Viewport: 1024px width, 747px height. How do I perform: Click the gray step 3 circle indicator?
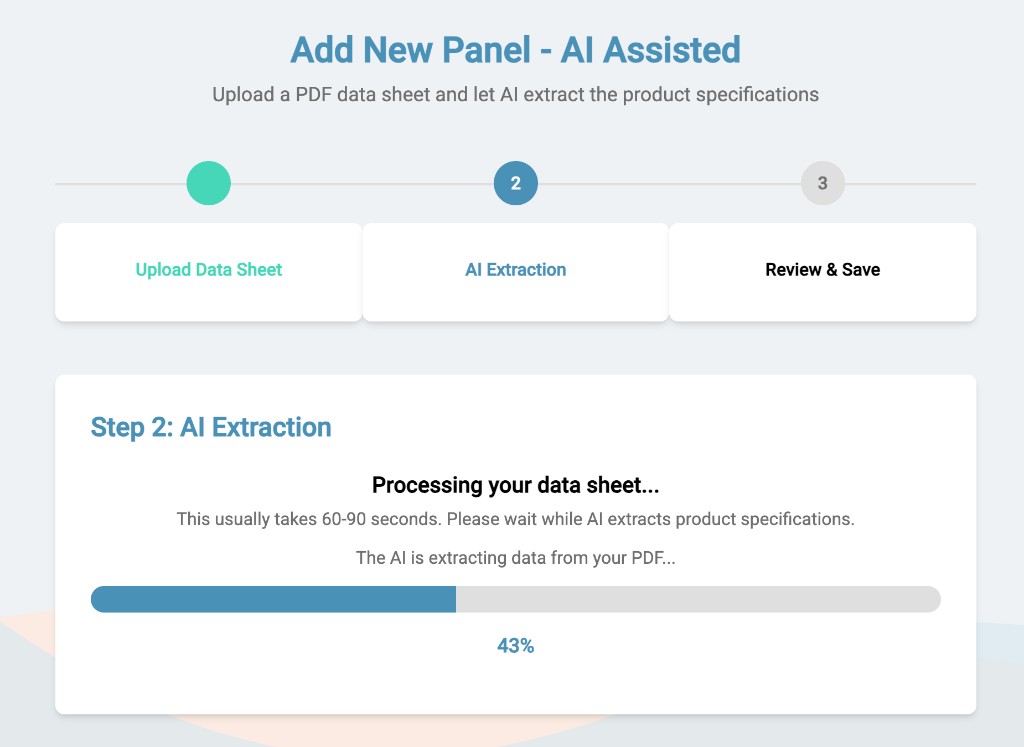[x=822, y=183]
